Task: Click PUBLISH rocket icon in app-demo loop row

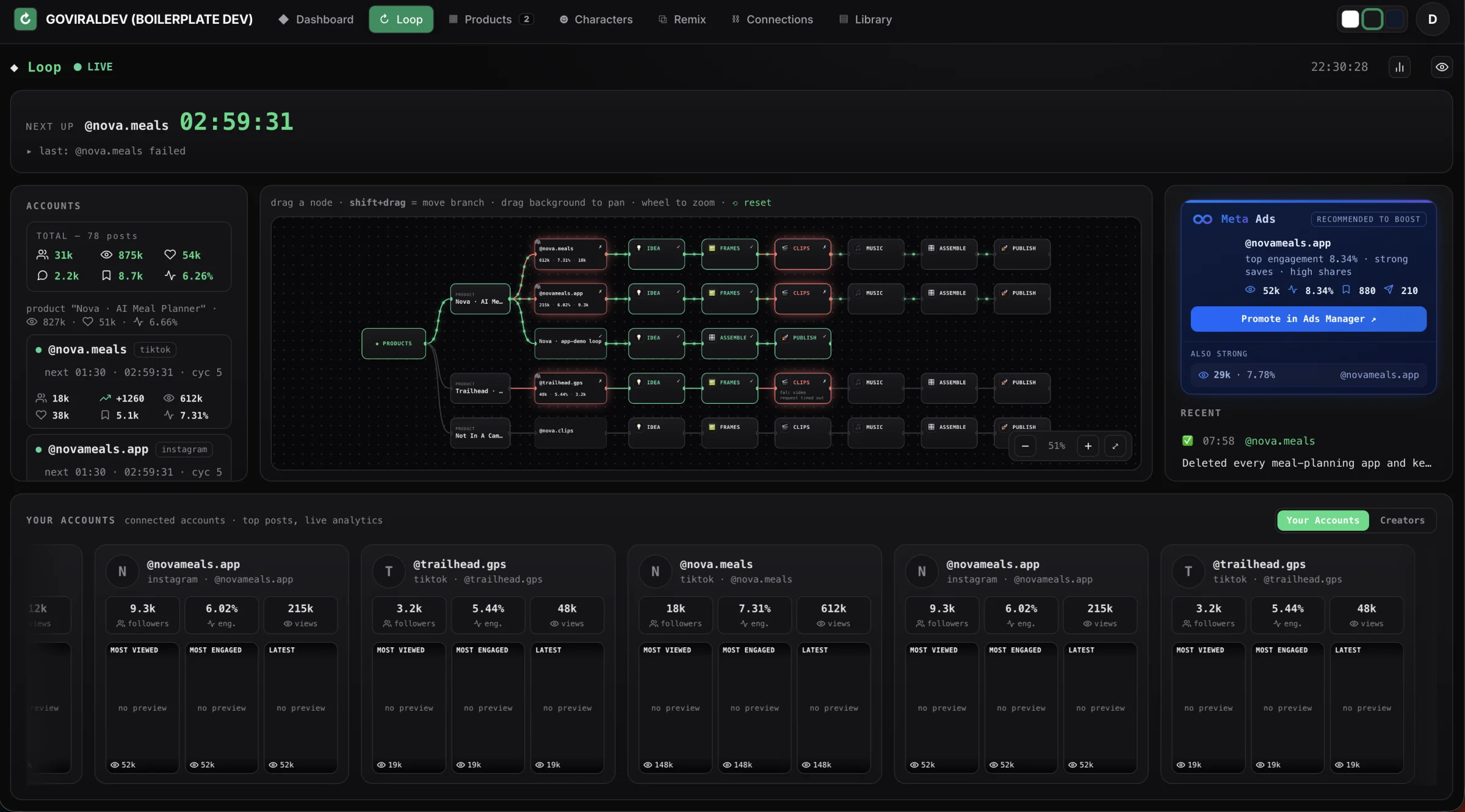Action: 785,337
